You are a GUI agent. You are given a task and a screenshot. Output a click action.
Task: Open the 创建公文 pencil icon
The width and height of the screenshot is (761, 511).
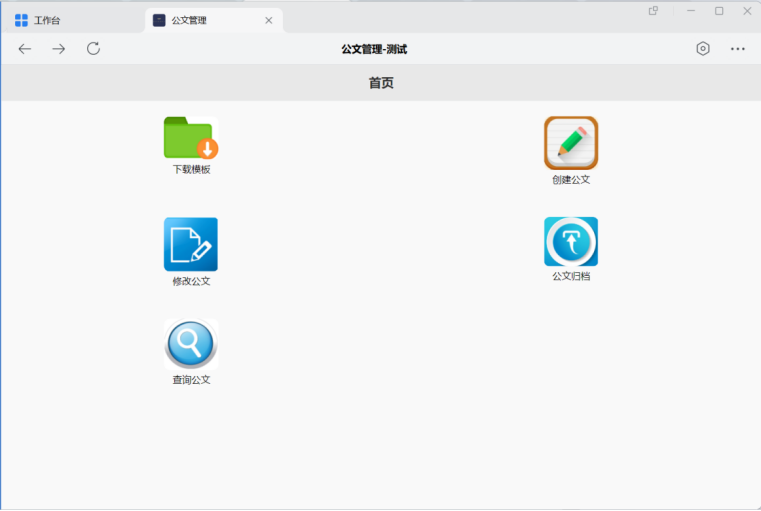[x=571, y=143]
